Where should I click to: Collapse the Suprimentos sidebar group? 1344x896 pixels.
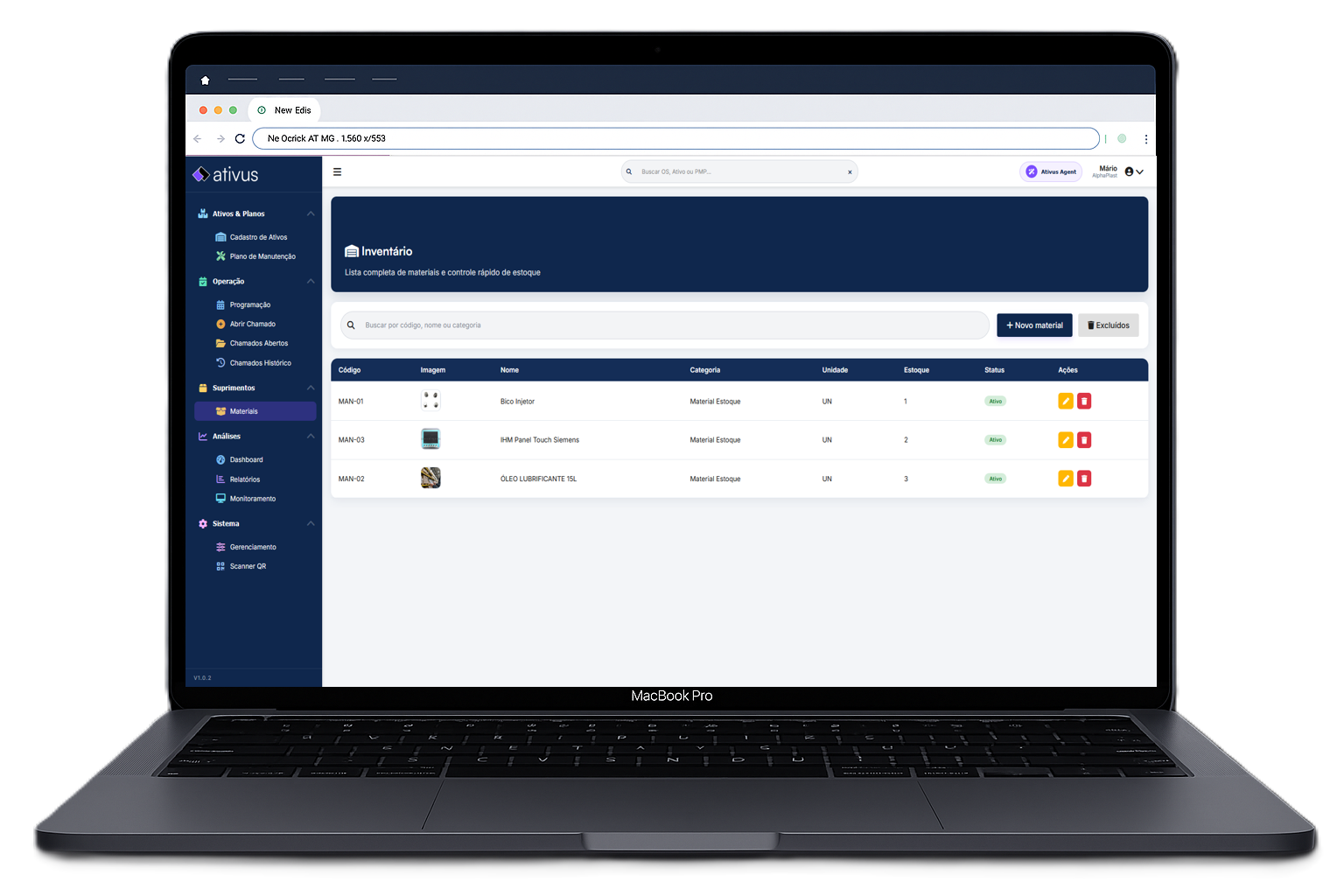311,388
